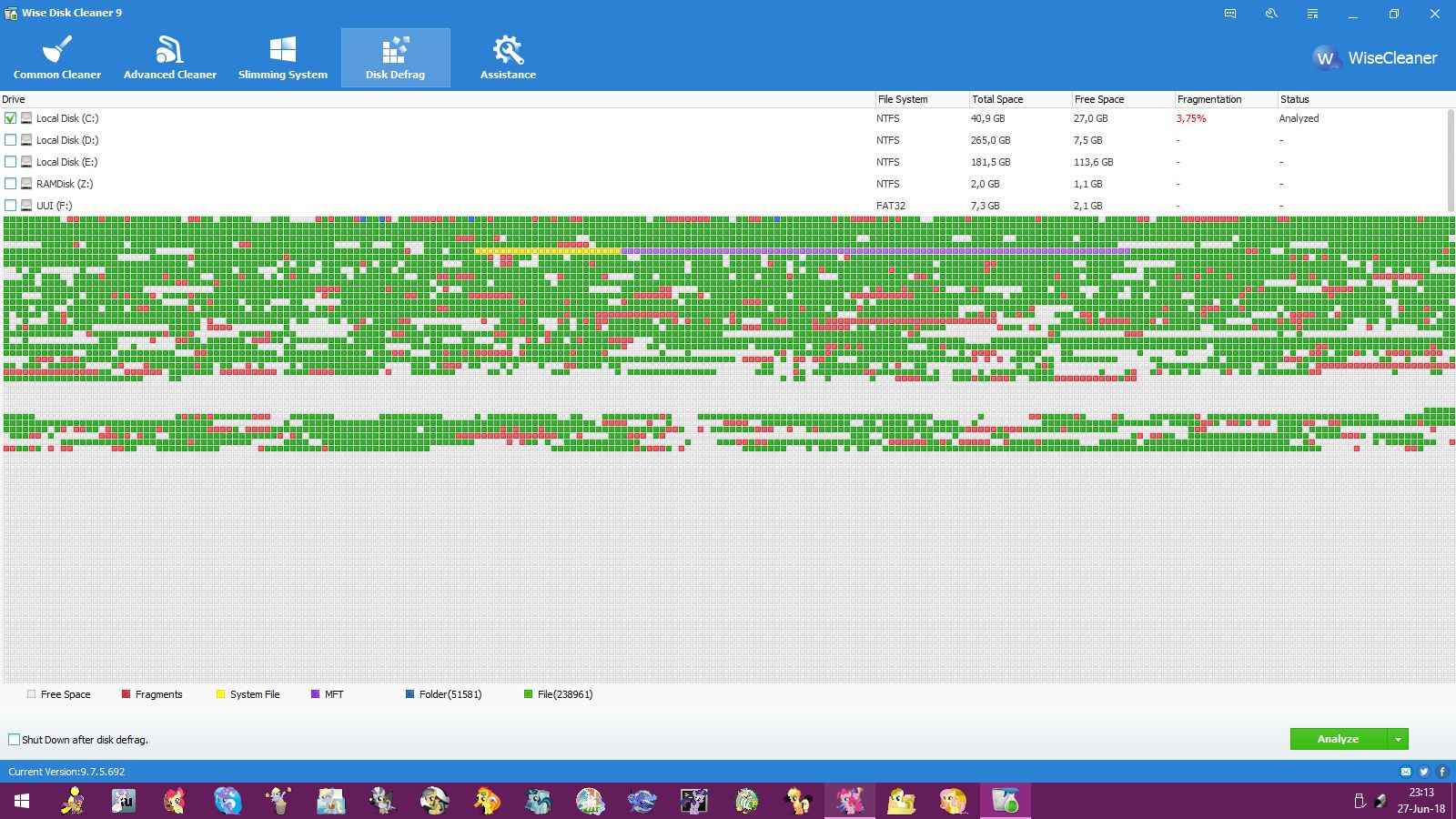Click the purple MFT strip in disk map
Image resolution: width=1456 pixels, height=819 pixels.
pyautogui.click(x=875, y=251)
